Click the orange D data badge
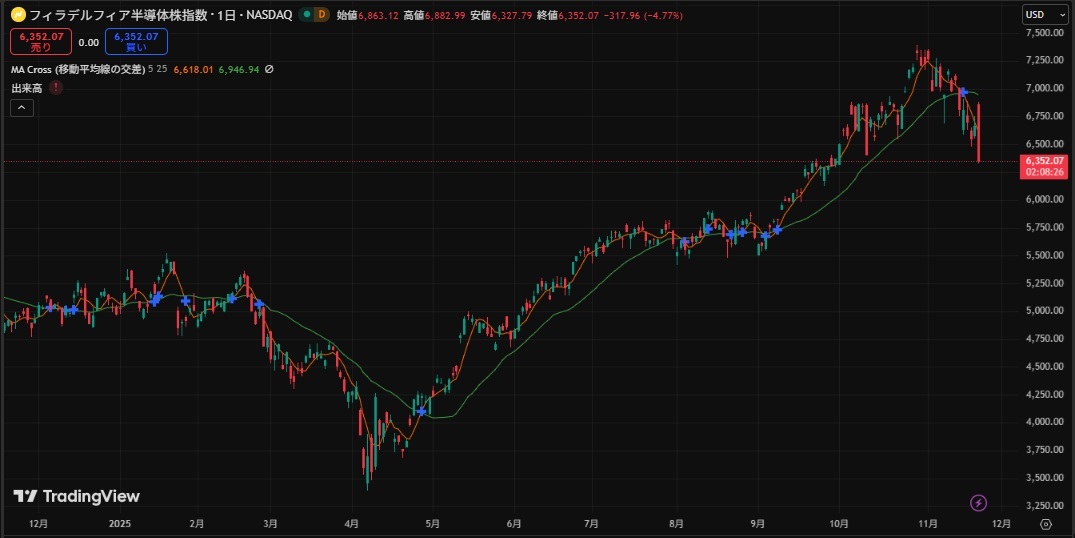This screenshot has height=538, width=1075. (x=321, y=15)
